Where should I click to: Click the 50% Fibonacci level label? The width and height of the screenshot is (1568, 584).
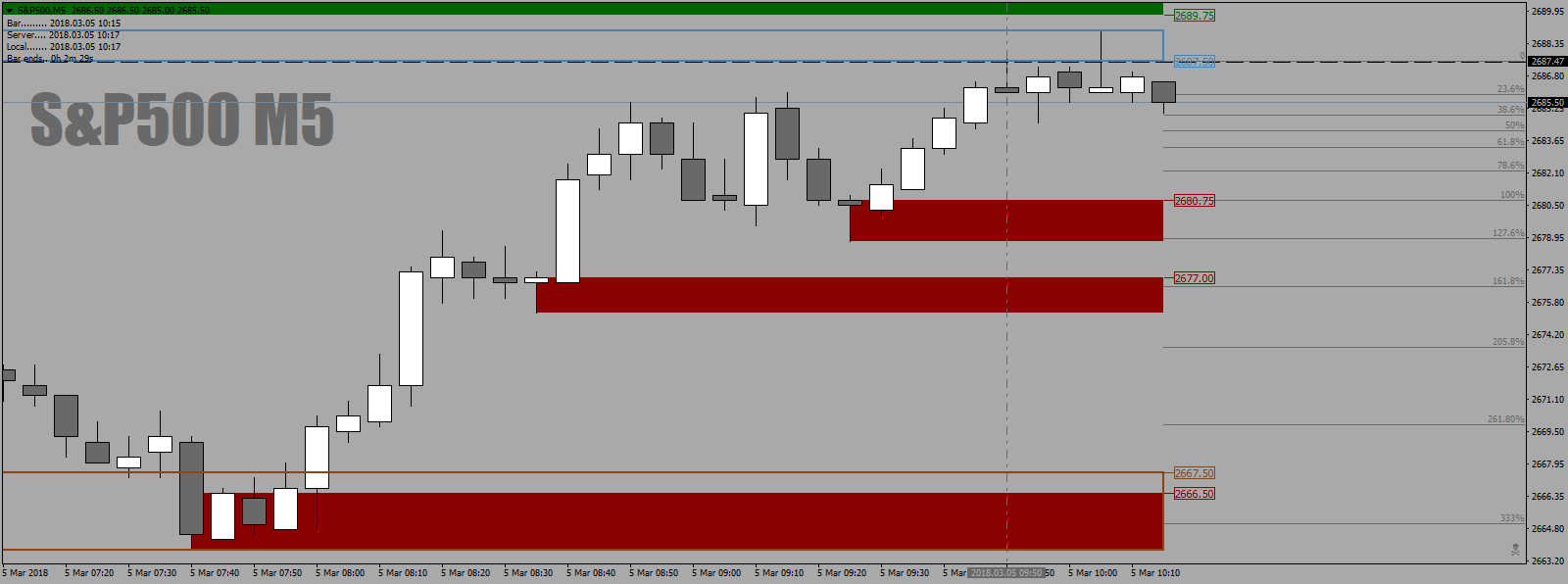click(1514, 125)
